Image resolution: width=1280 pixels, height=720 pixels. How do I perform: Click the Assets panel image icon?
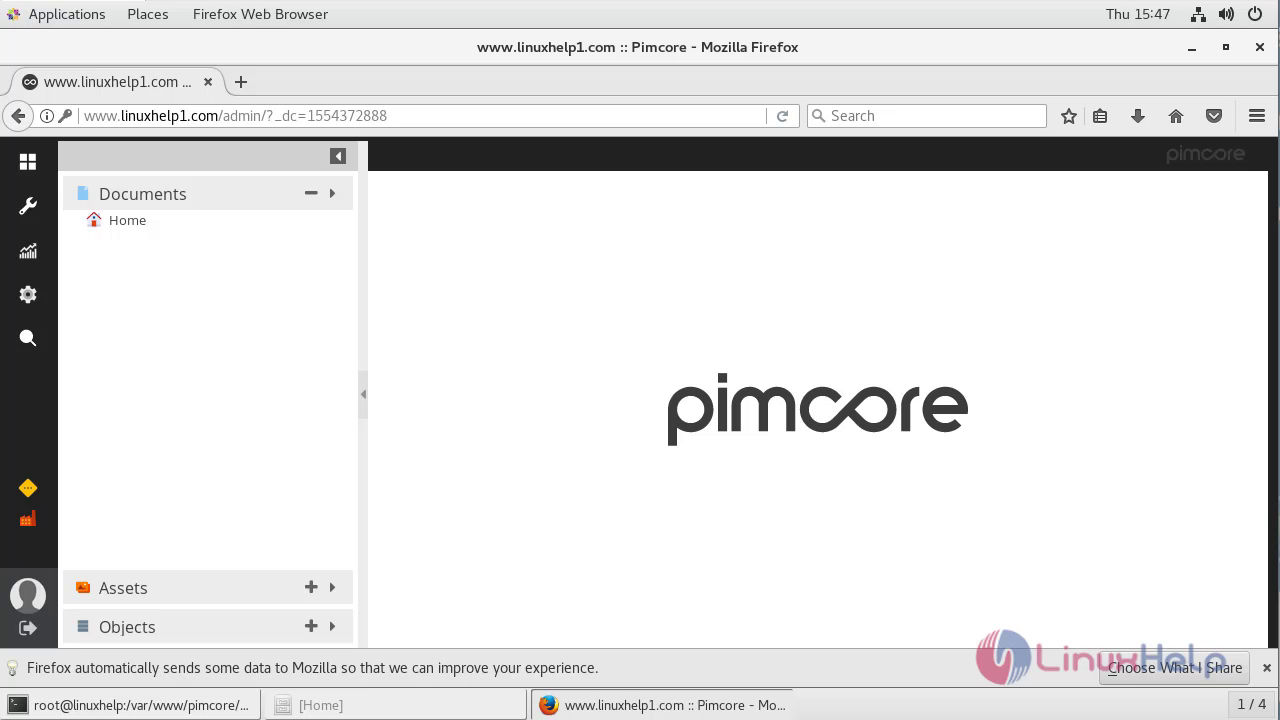click(x=83, y=587)
